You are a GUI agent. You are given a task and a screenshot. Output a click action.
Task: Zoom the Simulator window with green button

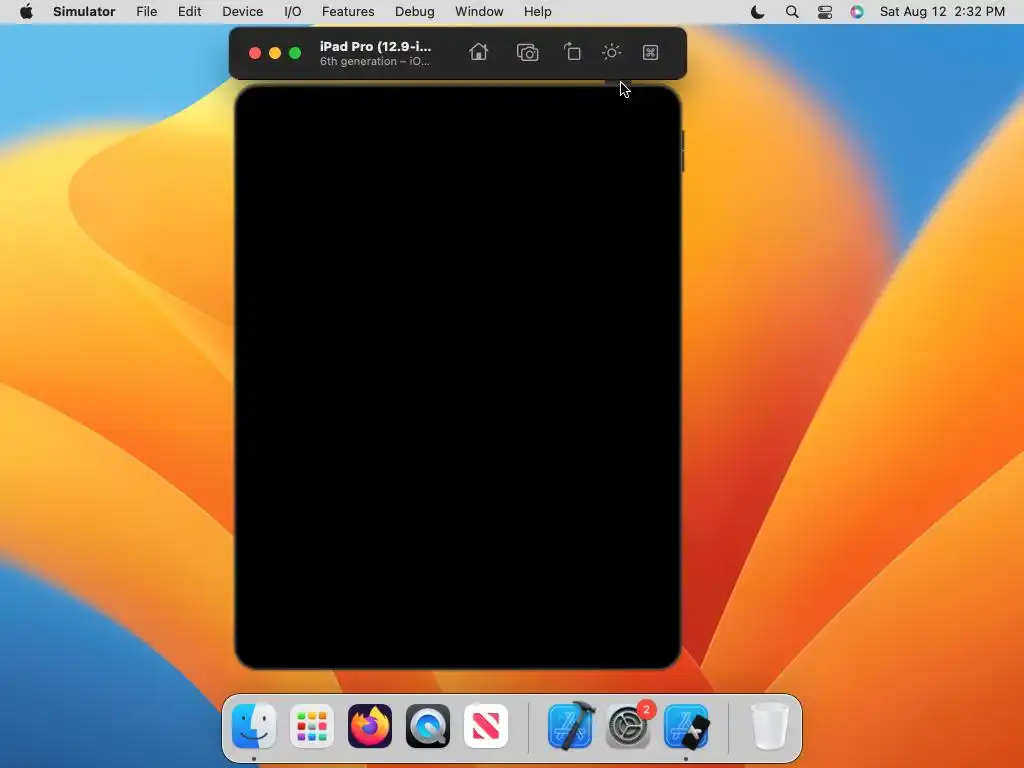[x=295, y=53]
